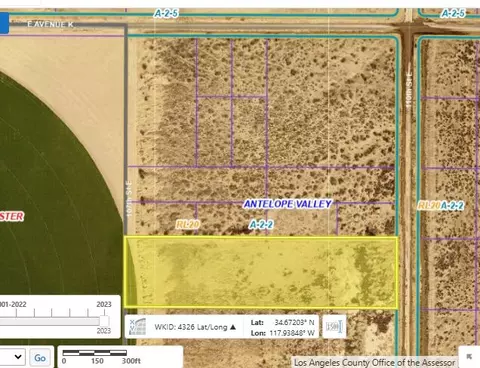The width and height of the screenshot is (480, 368).
Task: Select the highlighted yellow parcel
Action: [261, 272]
